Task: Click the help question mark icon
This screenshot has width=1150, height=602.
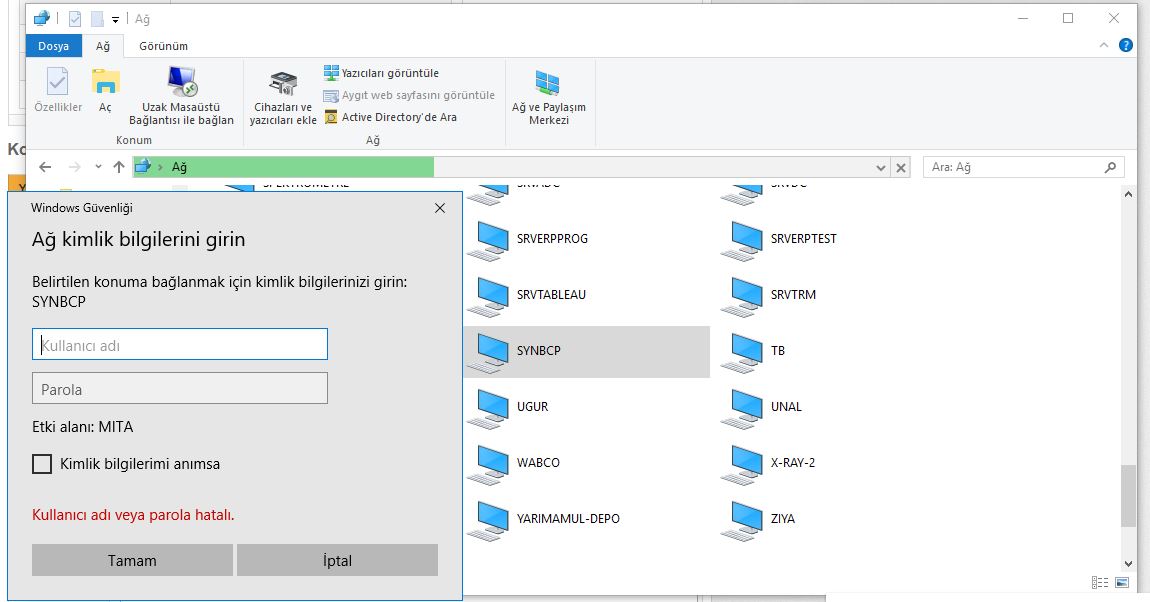Action: (1125, 46)
